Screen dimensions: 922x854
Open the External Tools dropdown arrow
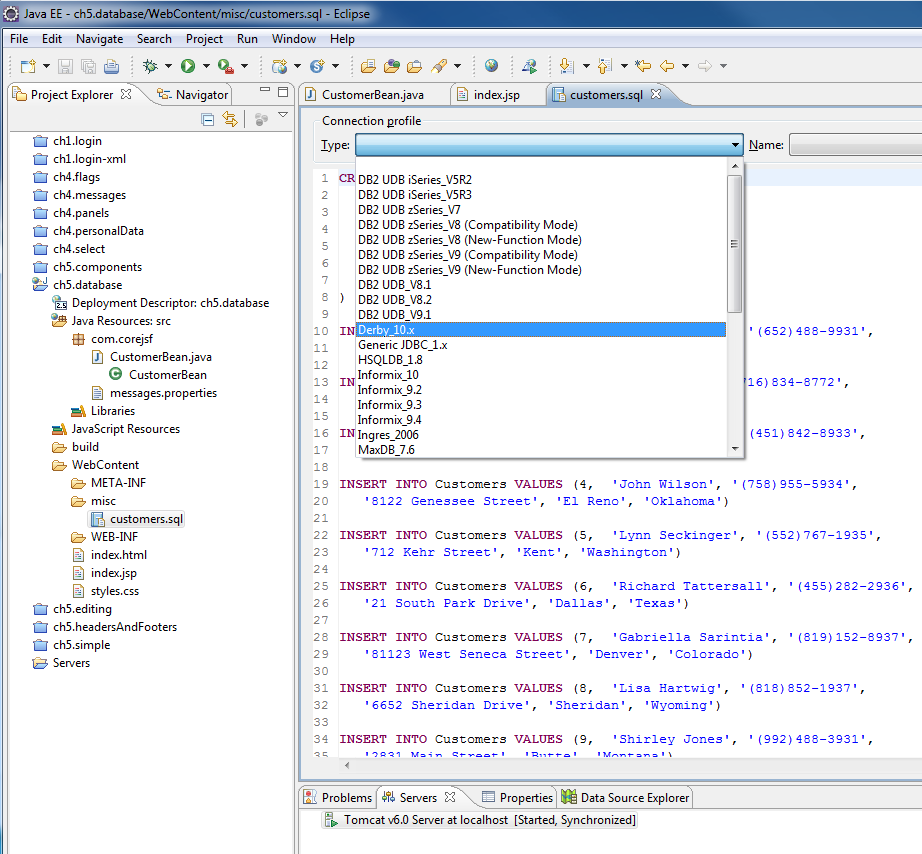click(245, 66)
